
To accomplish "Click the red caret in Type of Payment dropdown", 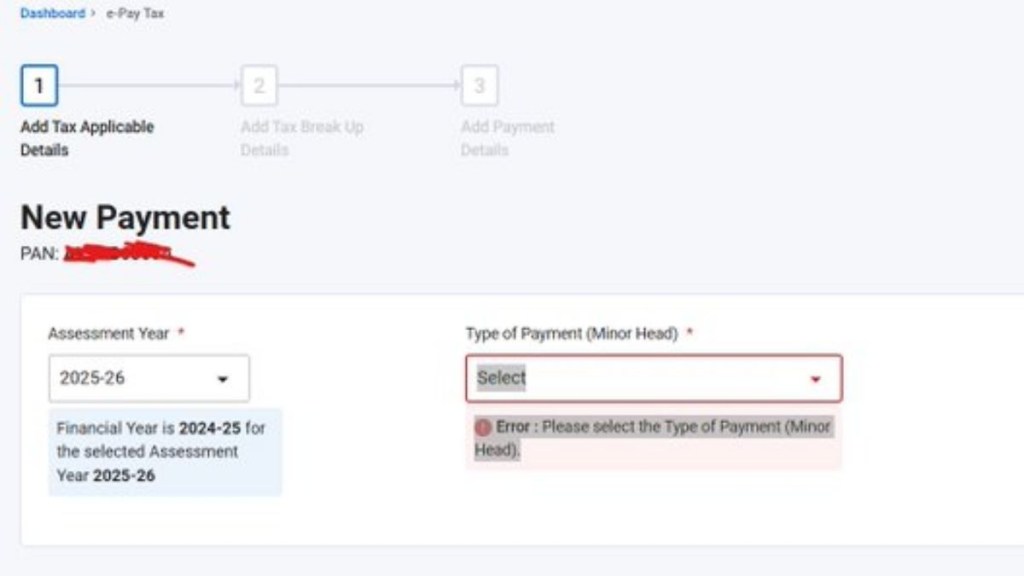I will click(x=815, y=380).
